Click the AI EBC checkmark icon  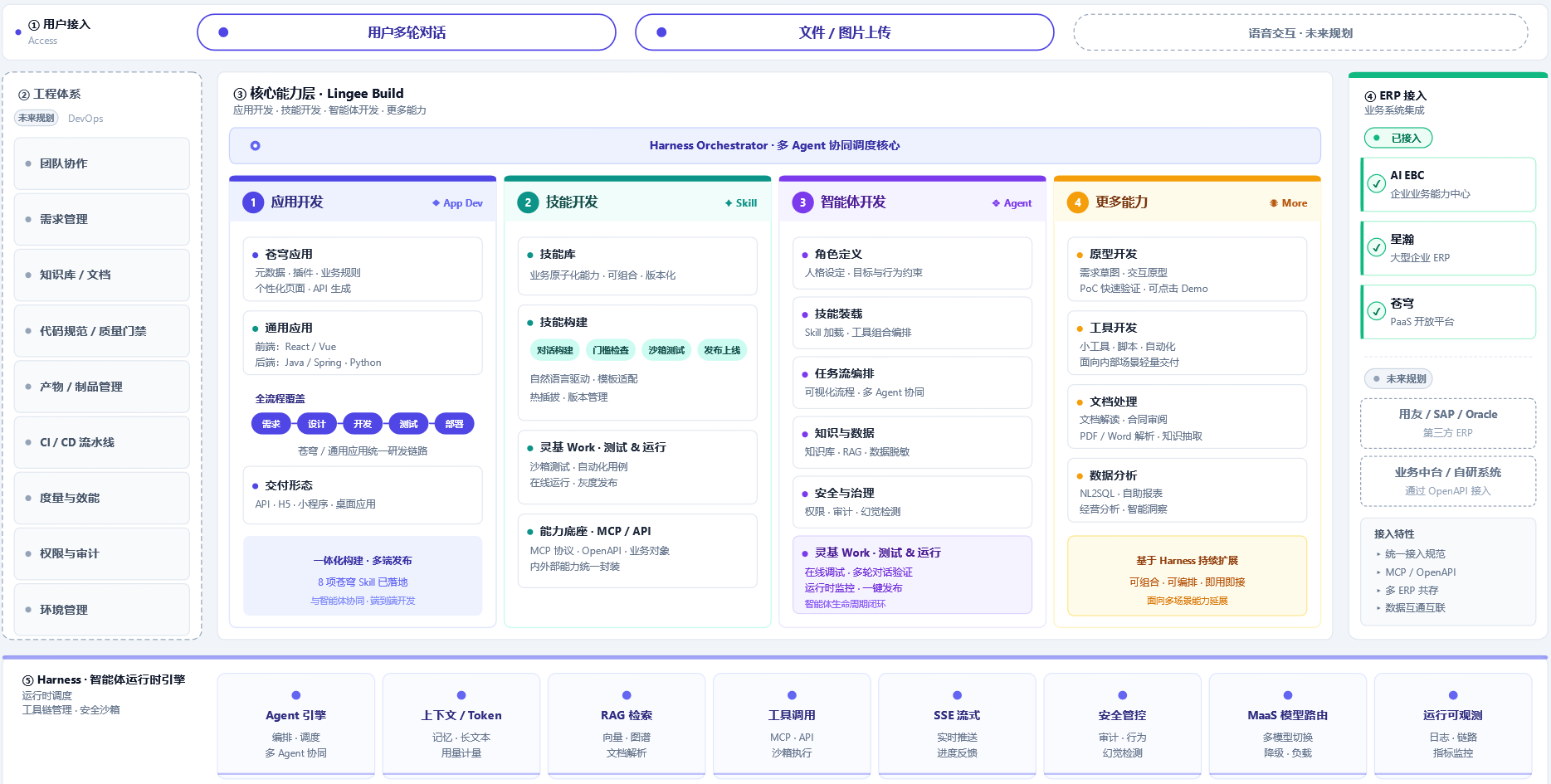coord(1377,183)
